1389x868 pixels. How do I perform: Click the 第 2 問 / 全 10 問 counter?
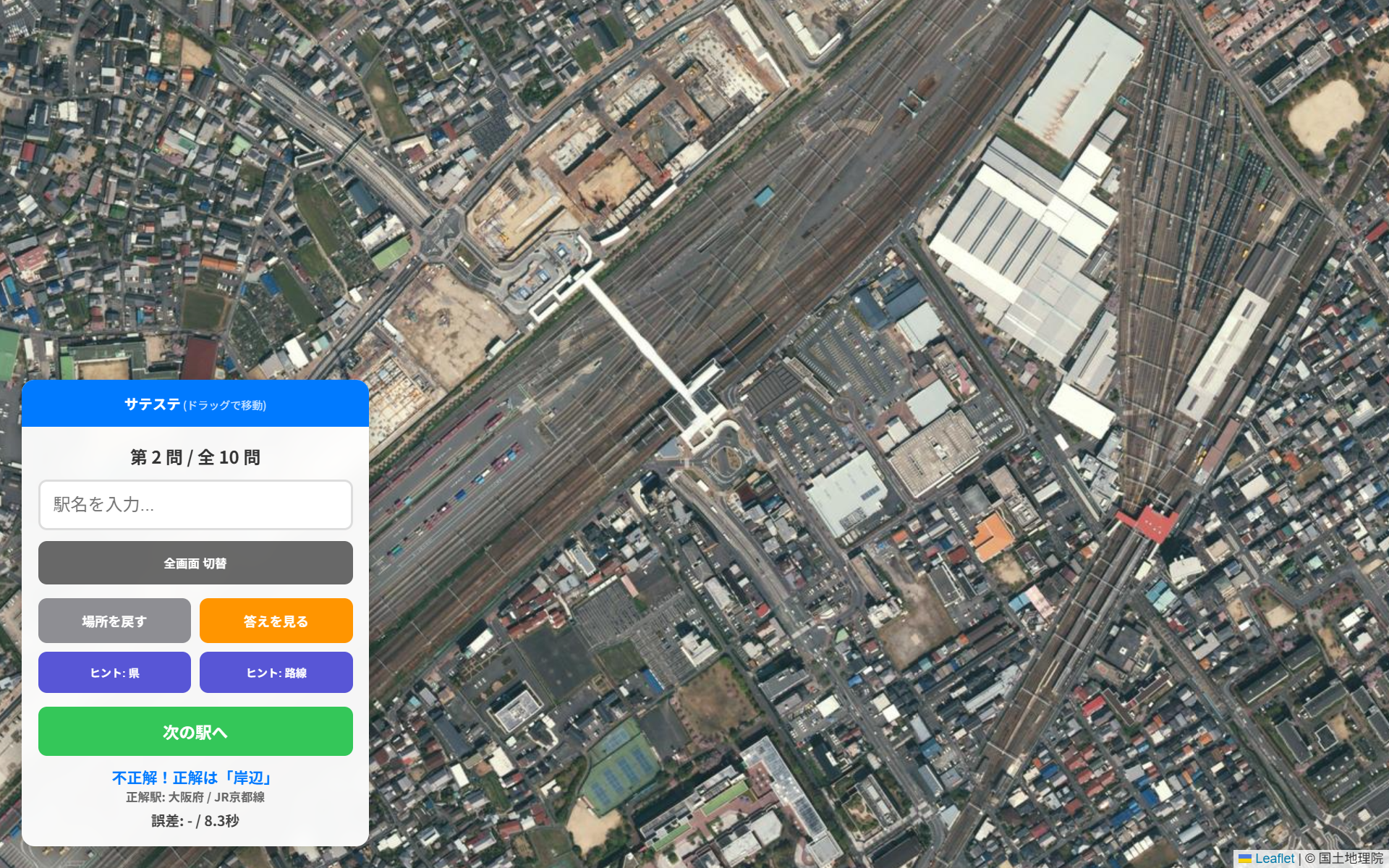point(195,457)
